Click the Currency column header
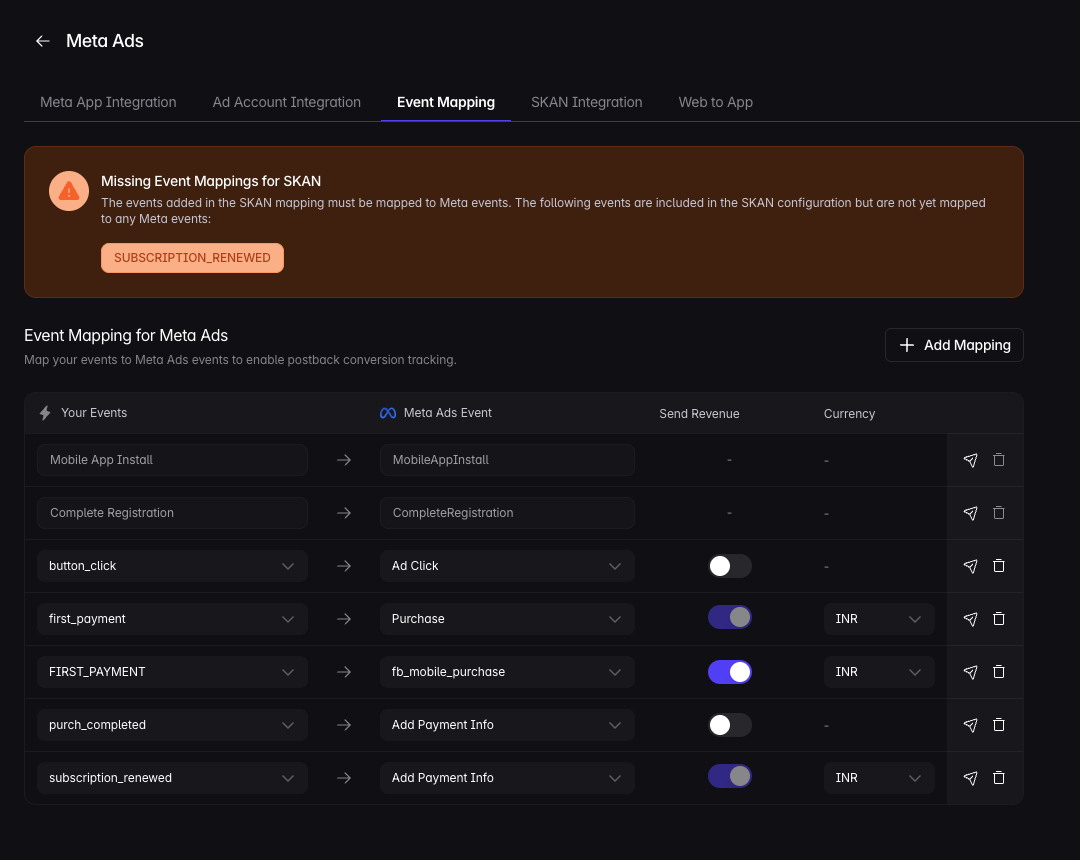The height and width of the screenshot is (860, 1080). (849, 414)
